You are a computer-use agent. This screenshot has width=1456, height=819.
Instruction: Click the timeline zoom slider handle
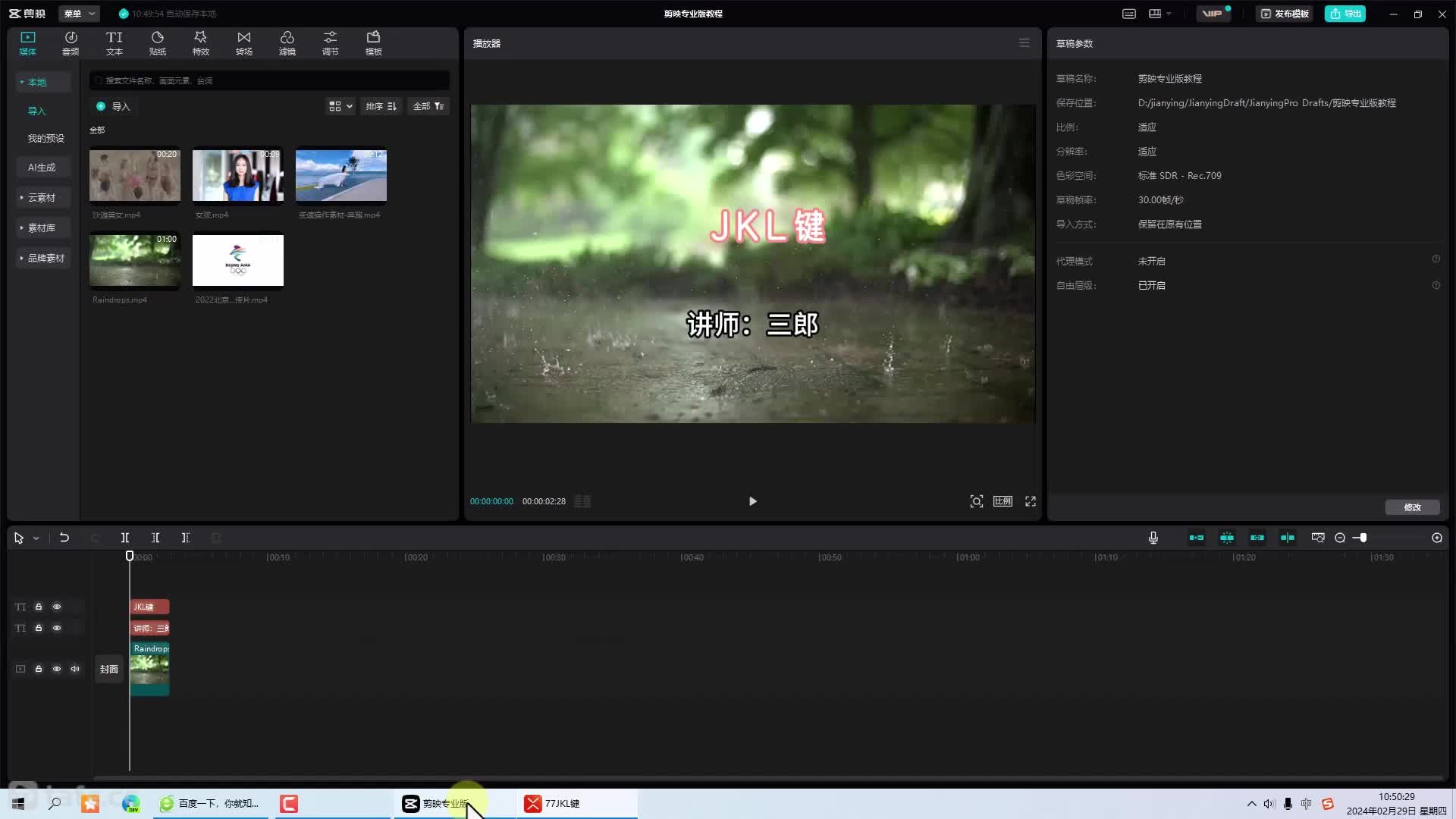(x=1363, y=538)
